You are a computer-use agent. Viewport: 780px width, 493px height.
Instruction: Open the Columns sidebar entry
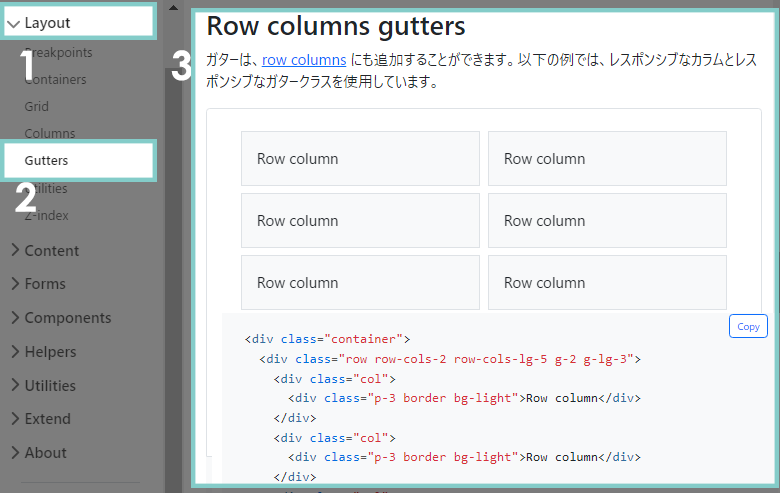(x=50, y=133)
